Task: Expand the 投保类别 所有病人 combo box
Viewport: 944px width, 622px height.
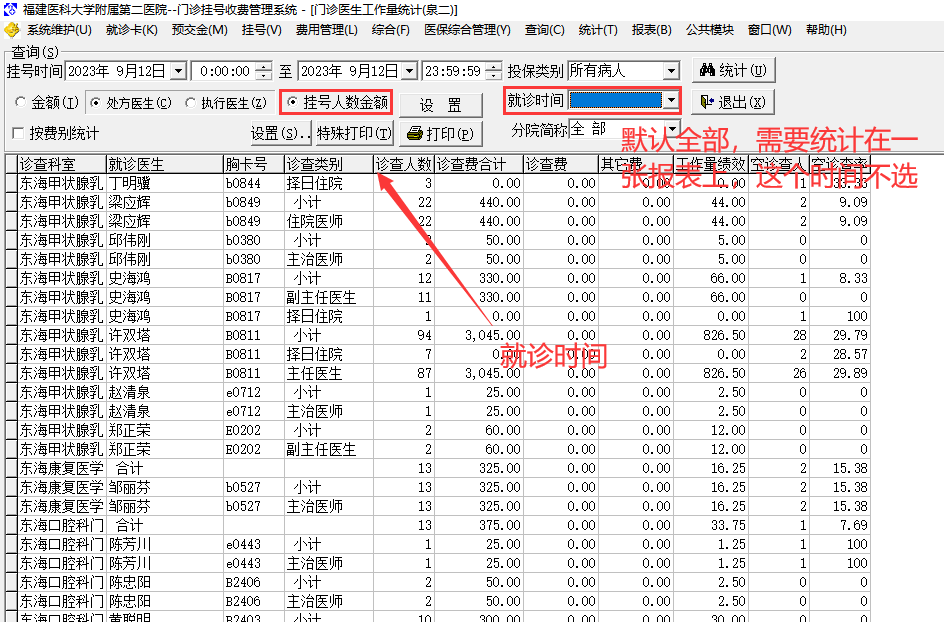Action: [671, 71]
